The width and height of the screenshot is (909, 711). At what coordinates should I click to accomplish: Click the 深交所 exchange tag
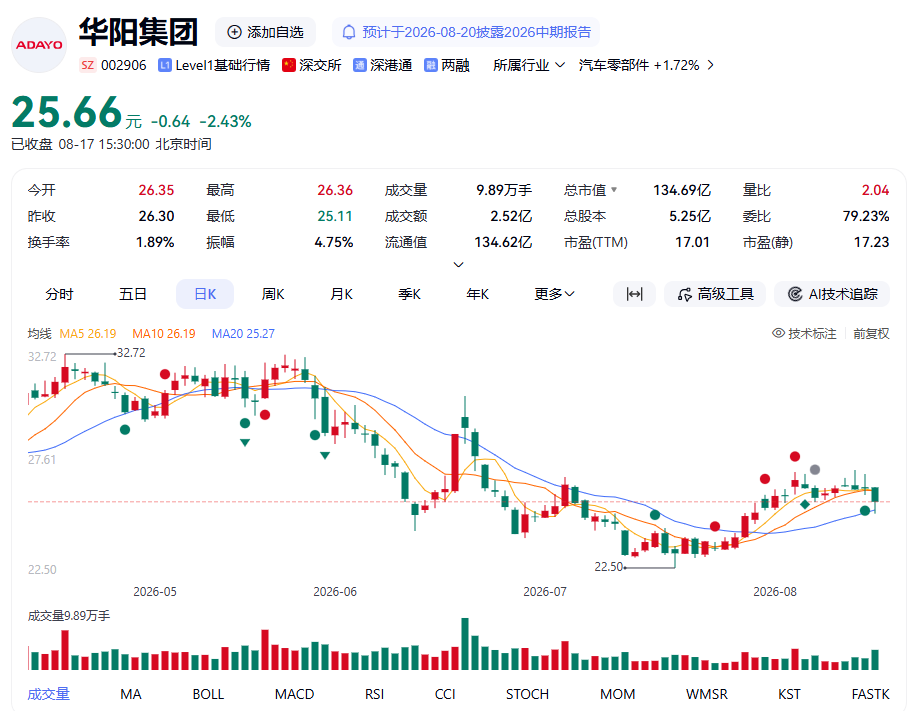point(320,65)
